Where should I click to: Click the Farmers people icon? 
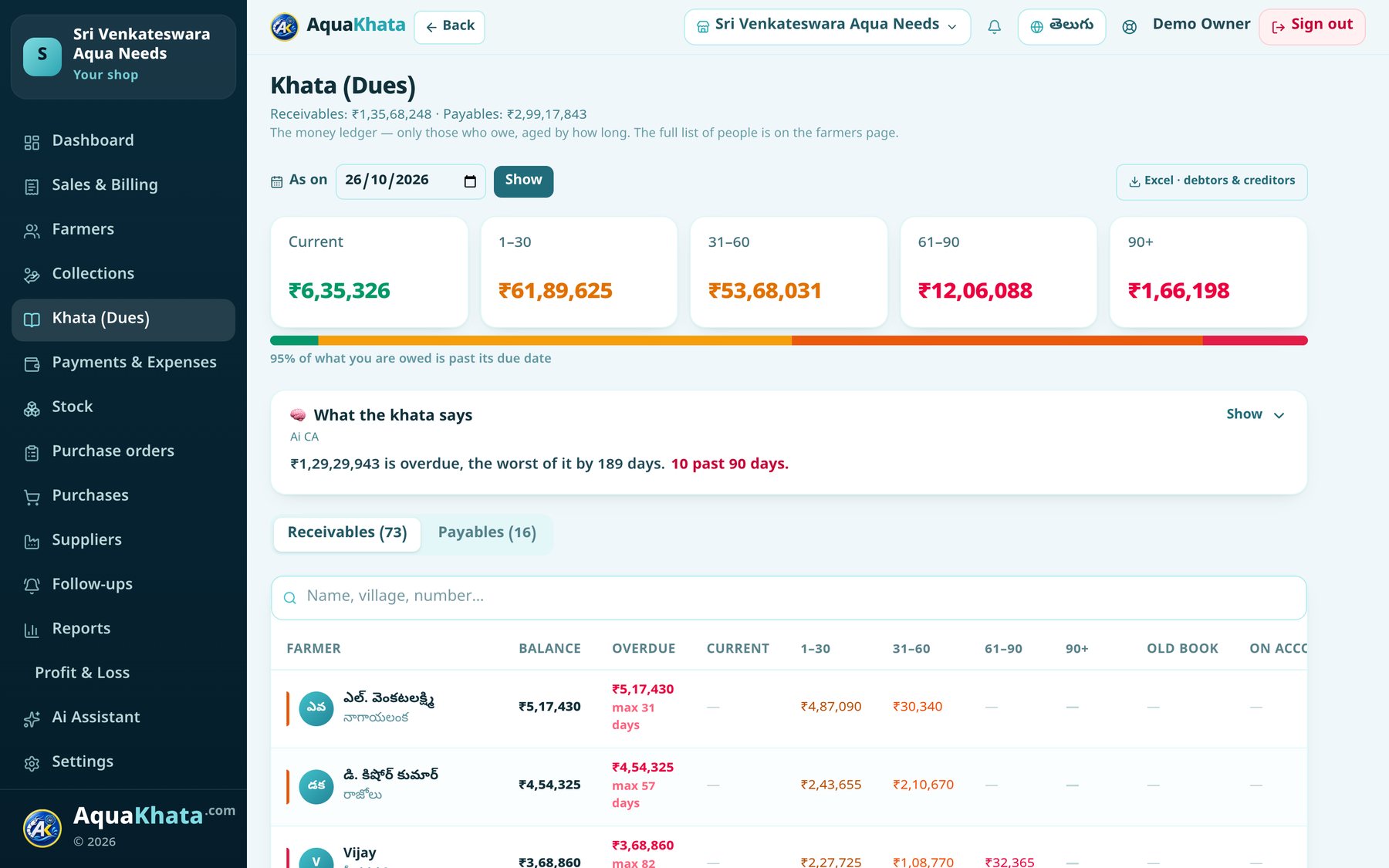[x=32, y=231]
